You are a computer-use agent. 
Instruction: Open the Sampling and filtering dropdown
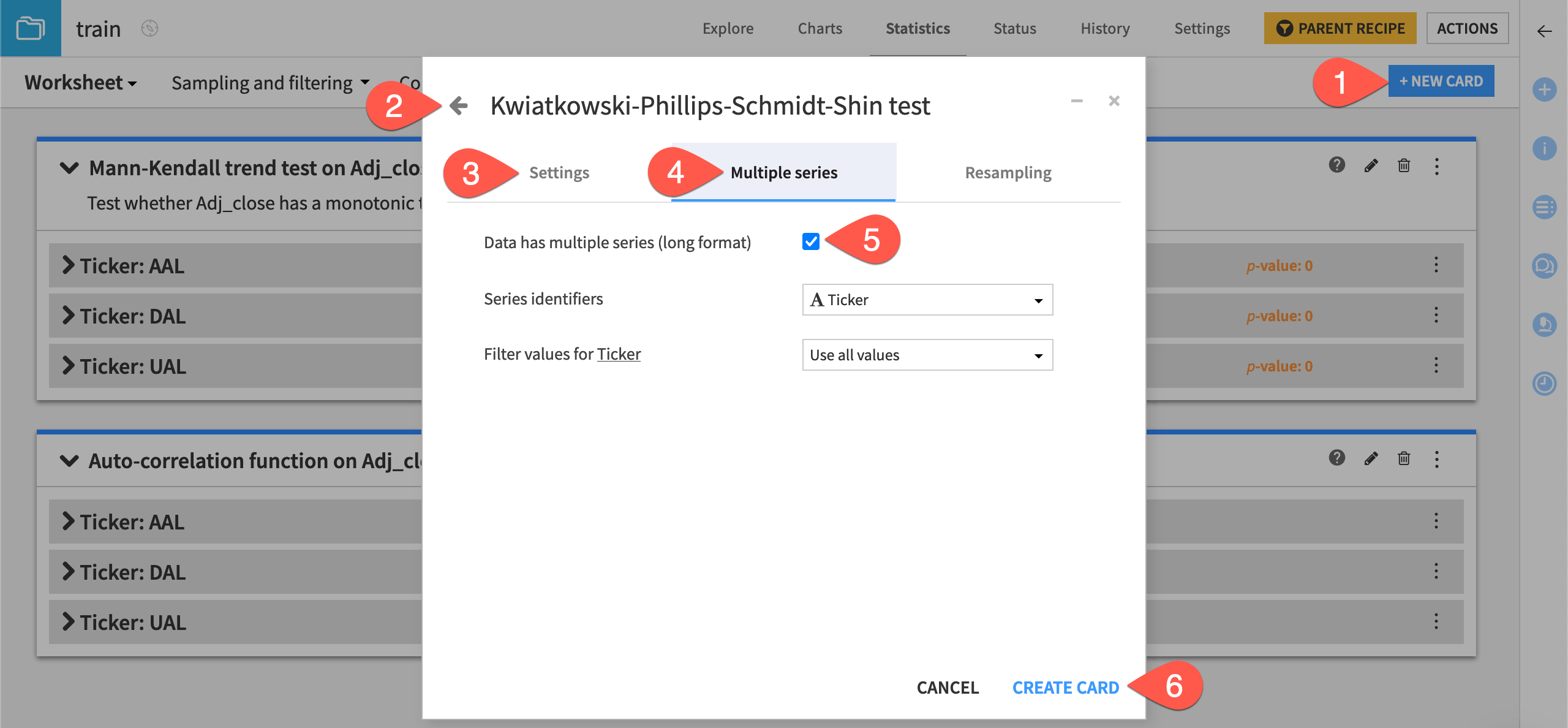(x=271, y=82)
